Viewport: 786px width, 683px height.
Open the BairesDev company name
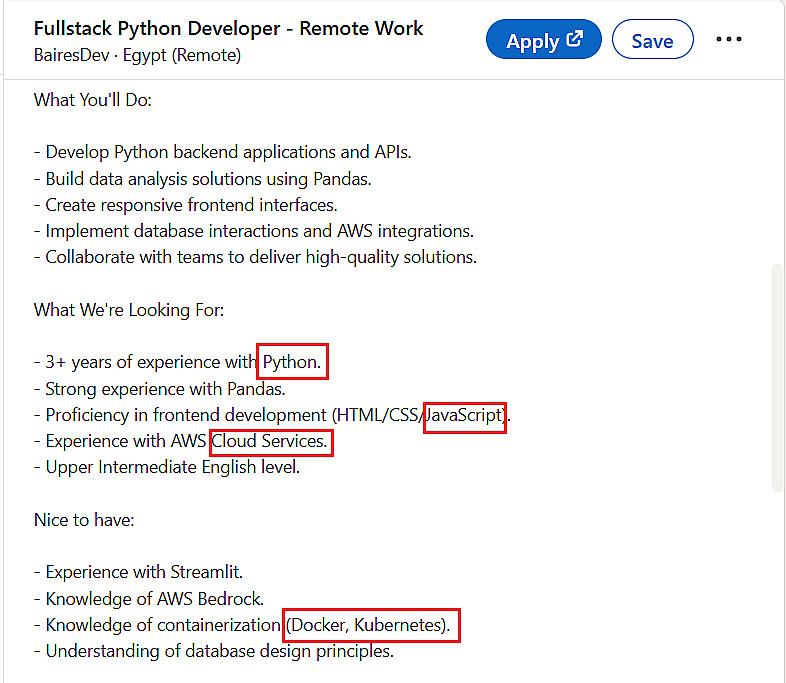tap(73, 55)
